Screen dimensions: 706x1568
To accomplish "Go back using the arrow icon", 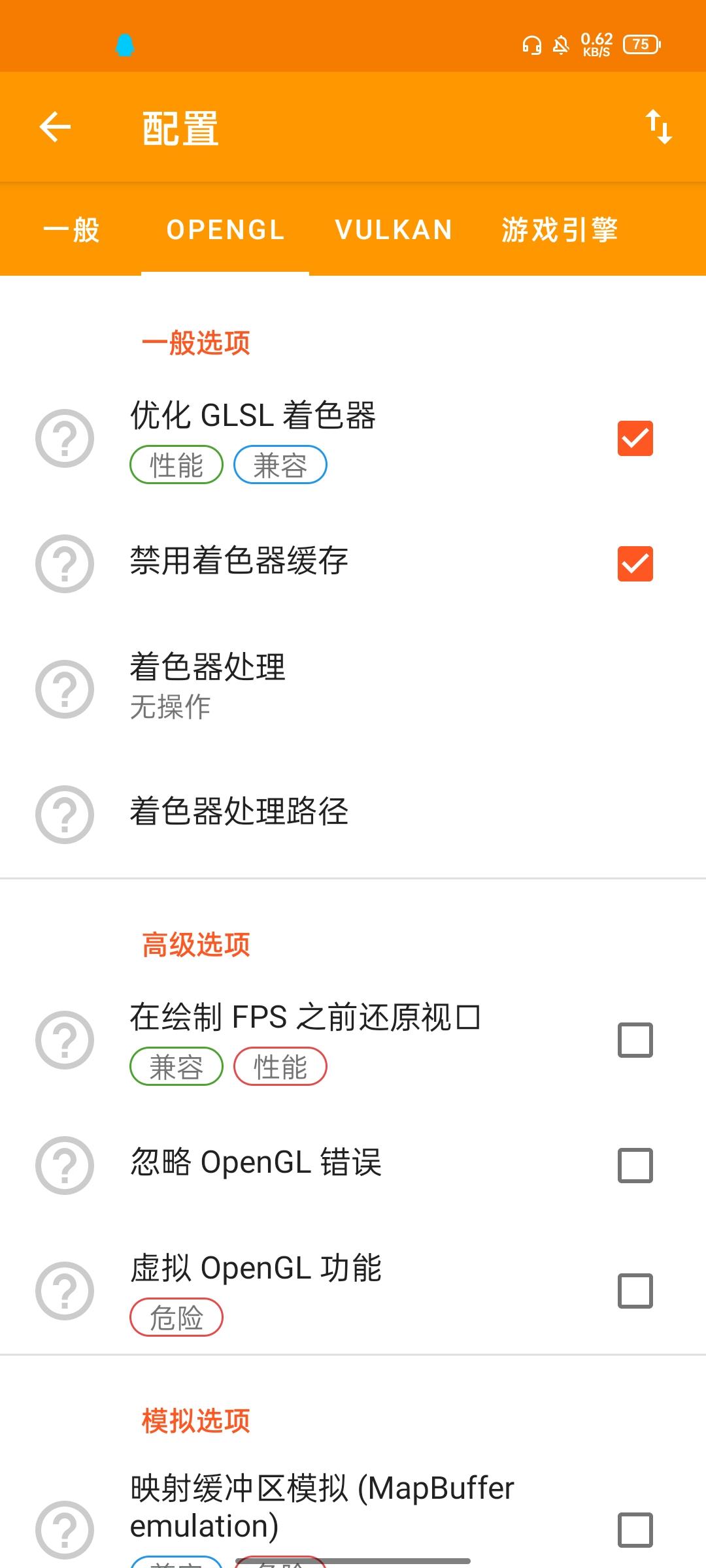I will point(55,127).
